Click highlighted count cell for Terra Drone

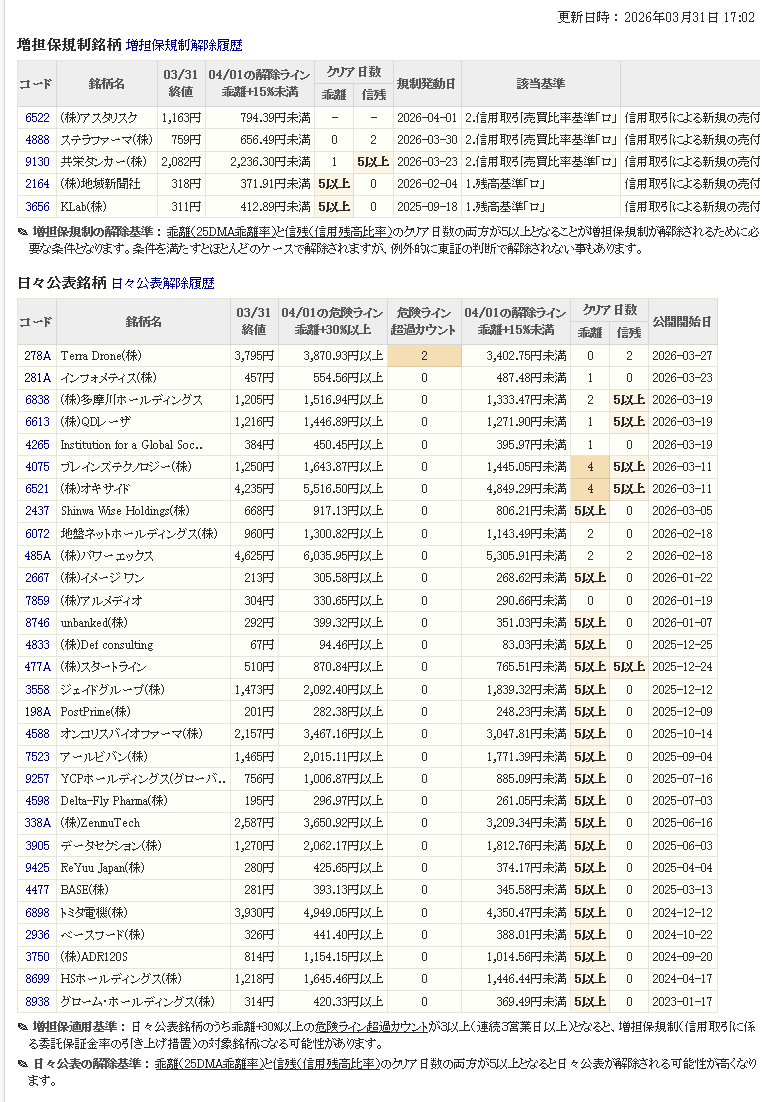pos(424,356)
